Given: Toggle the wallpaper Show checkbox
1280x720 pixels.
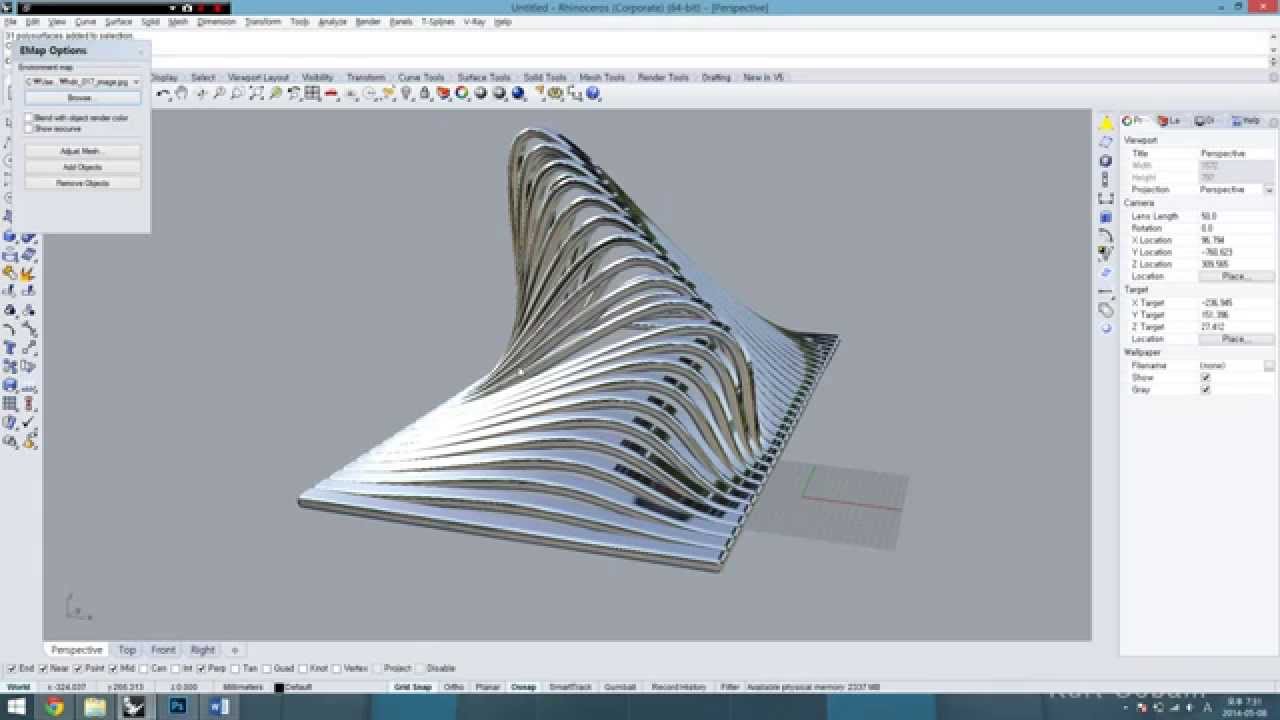Looking at the screenshot, I should click(x=1205, y=377).
